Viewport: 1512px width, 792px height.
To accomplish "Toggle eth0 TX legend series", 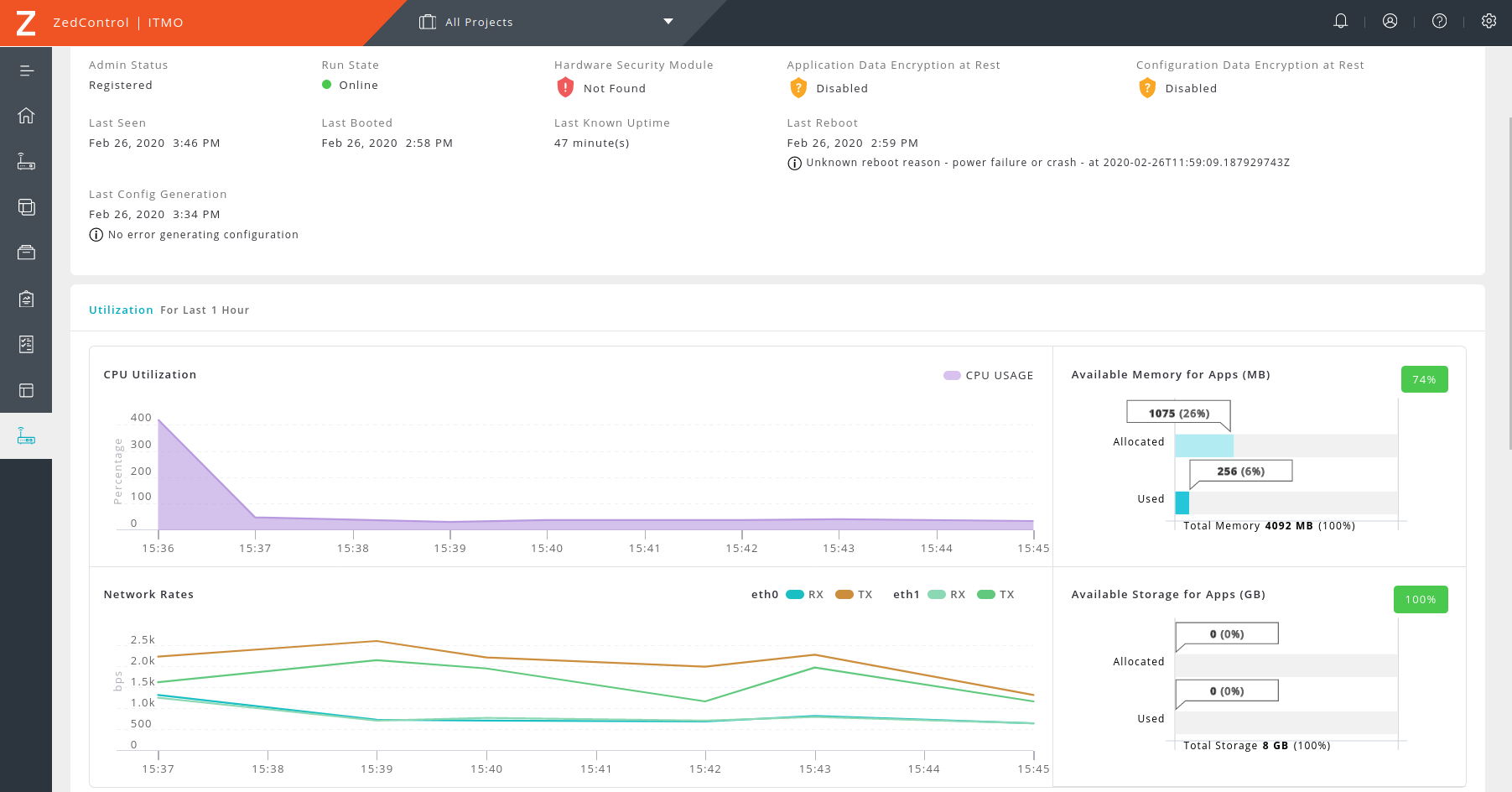I will 855,595.
